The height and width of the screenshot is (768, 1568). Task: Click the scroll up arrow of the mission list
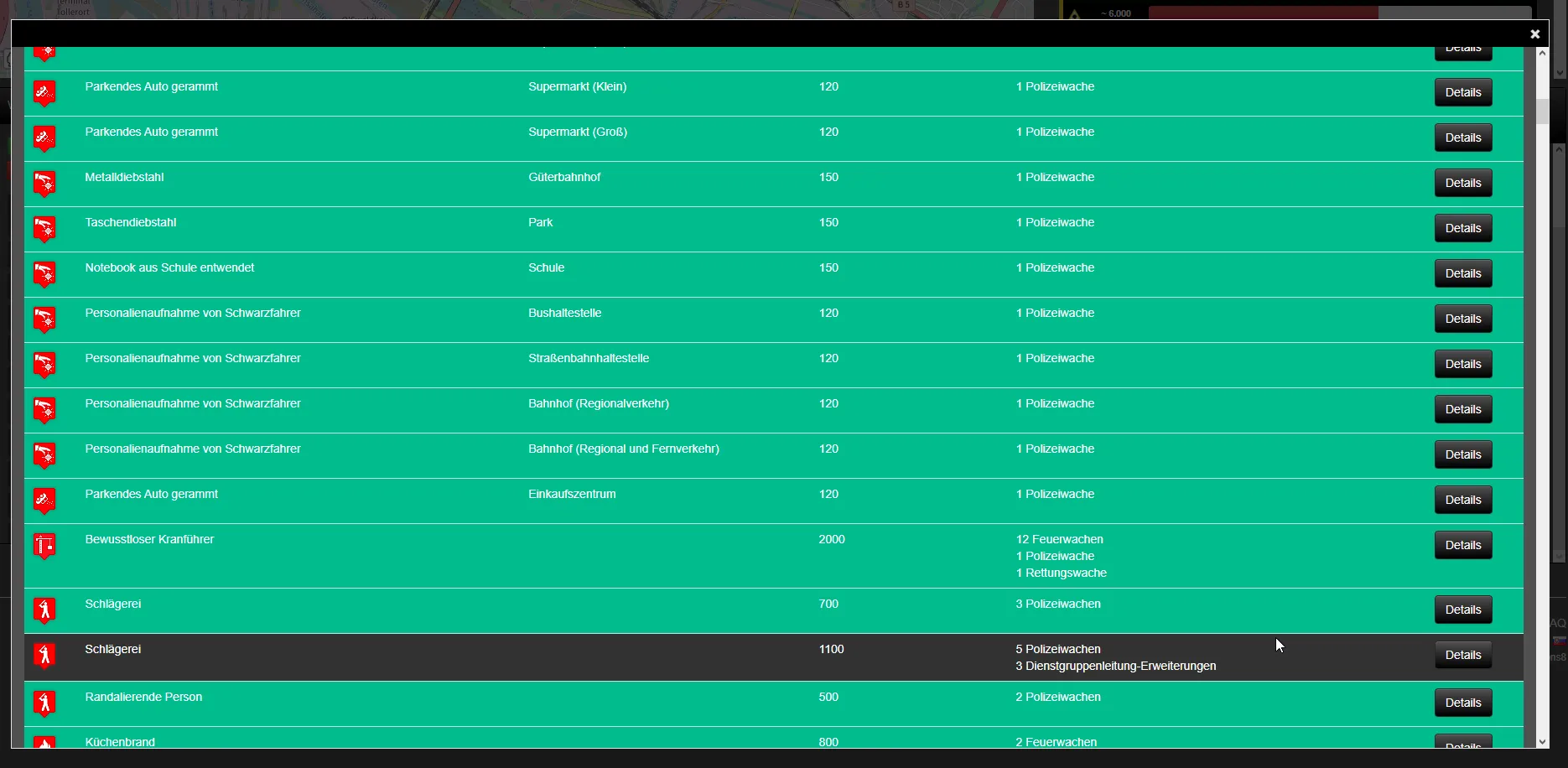[1541, 54]
